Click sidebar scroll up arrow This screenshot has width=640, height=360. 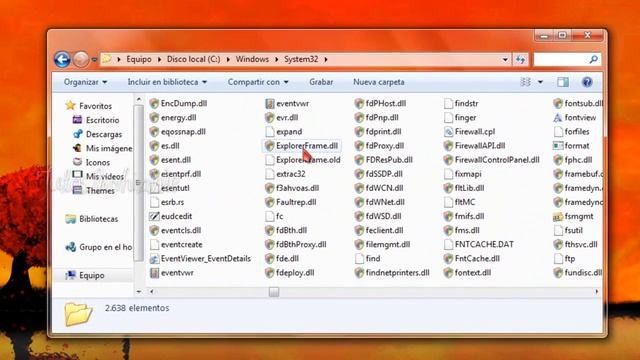click(139, 99)
